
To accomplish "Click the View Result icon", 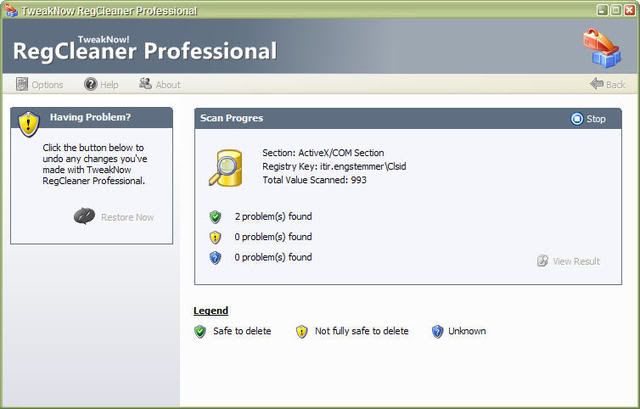I will pyautogui.click(x=542, y=261).
